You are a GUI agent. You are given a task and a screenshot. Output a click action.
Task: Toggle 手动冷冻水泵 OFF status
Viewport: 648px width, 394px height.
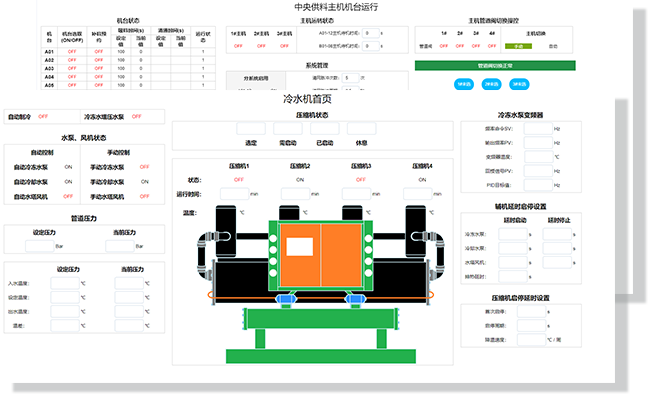pos(144,167)
